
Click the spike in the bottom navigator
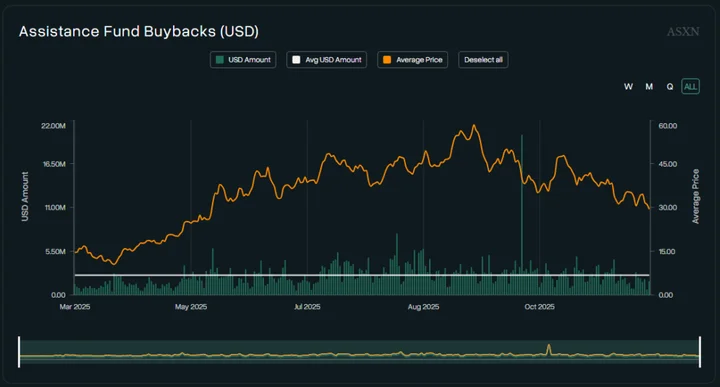pyautogui.click(x=549, y=349)
